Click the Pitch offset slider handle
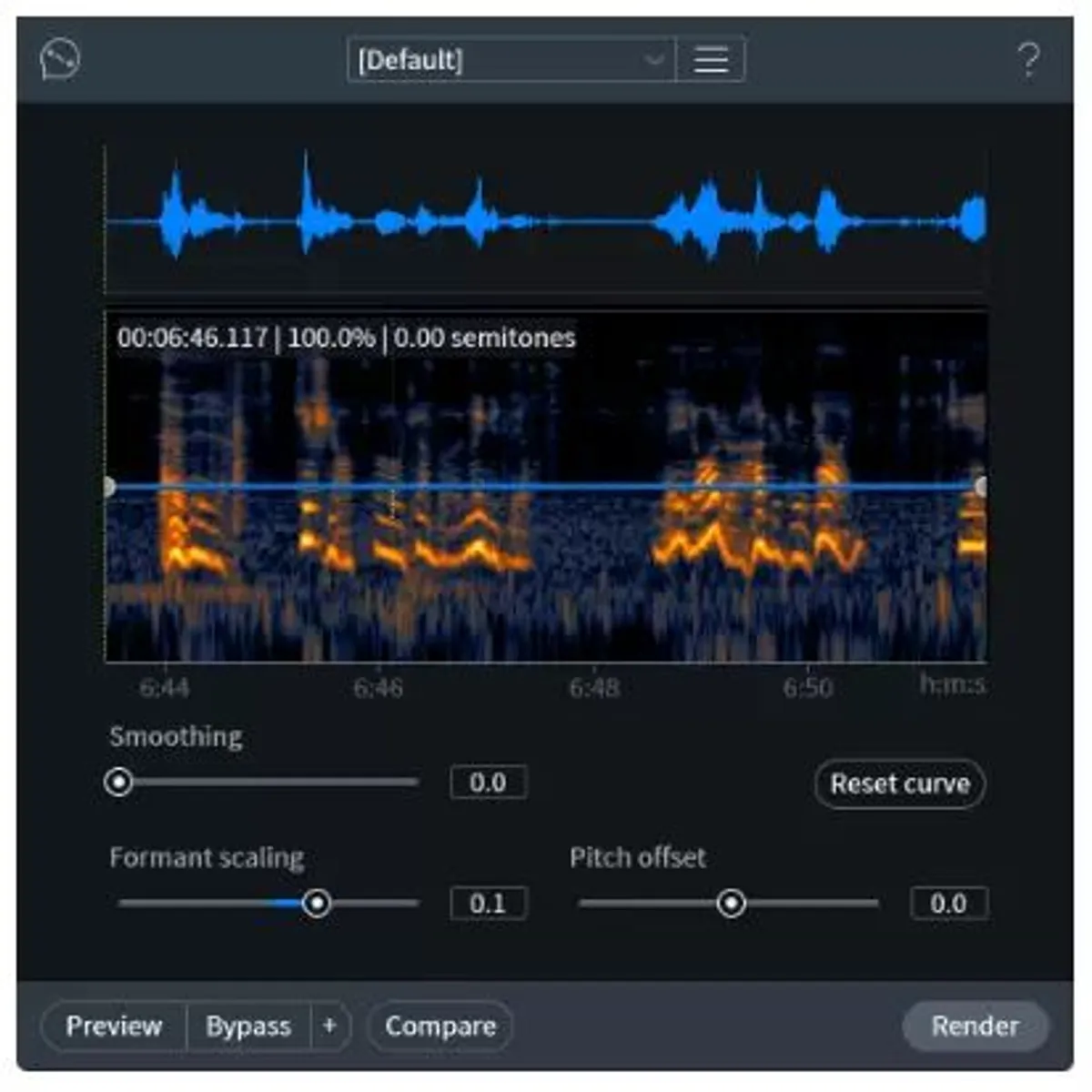Image resolution: width=1092 pixels, height=1092 pixels. tap(732, 903)
